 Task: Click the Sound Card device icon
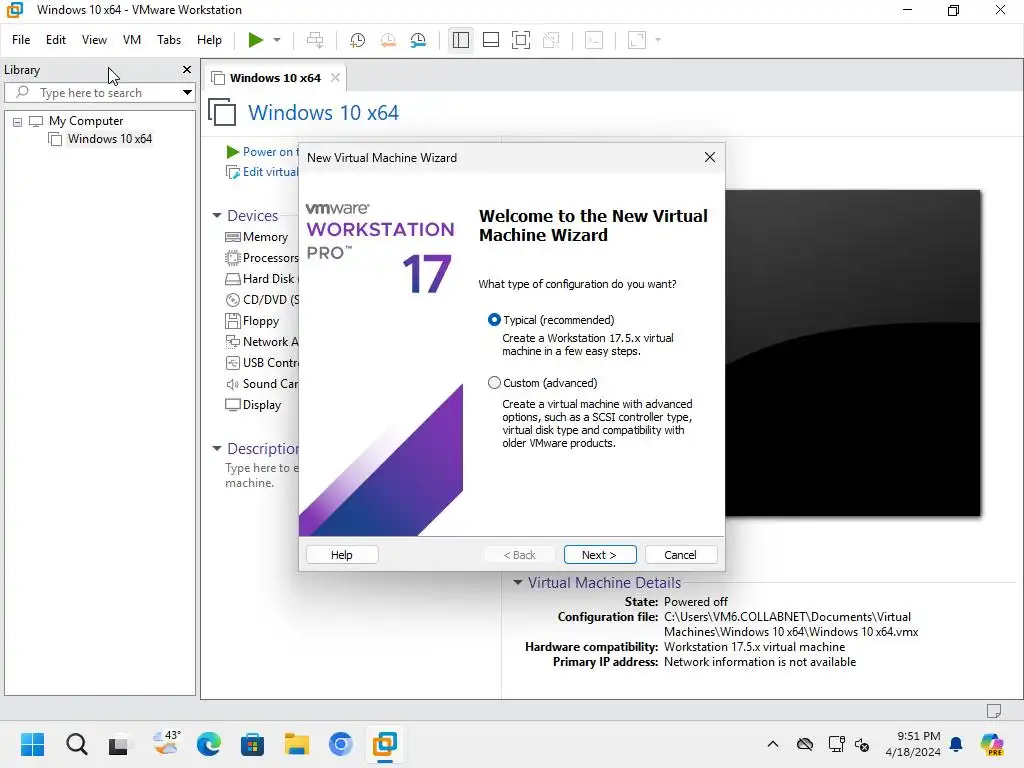232,384
